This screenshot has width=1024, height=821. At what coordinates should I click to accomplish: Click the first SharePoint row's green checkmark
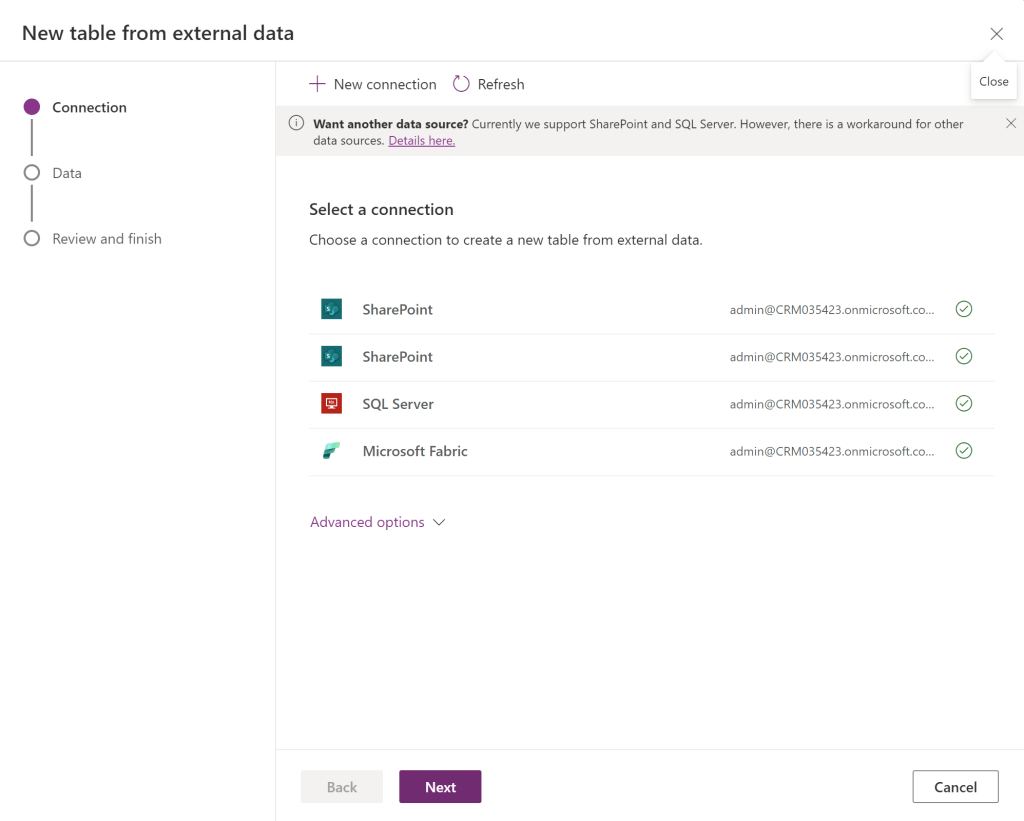pyautogui.click(x=964, y=310)
